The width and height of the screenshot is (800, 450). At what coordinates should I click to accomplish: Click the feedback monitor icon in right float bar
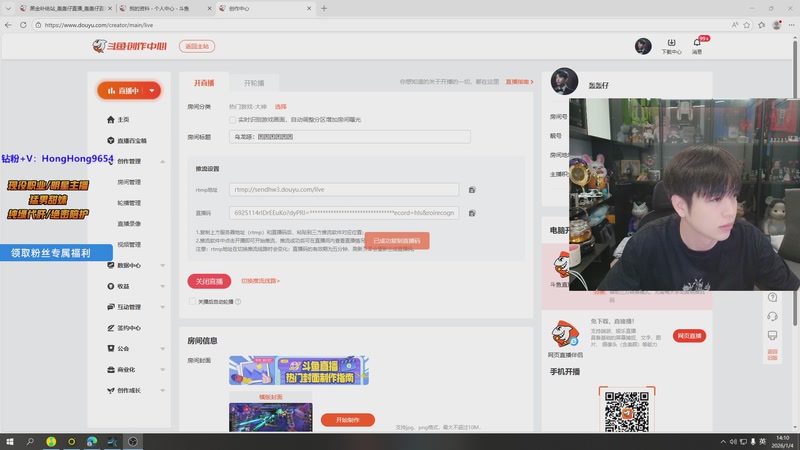click(772, 335)
